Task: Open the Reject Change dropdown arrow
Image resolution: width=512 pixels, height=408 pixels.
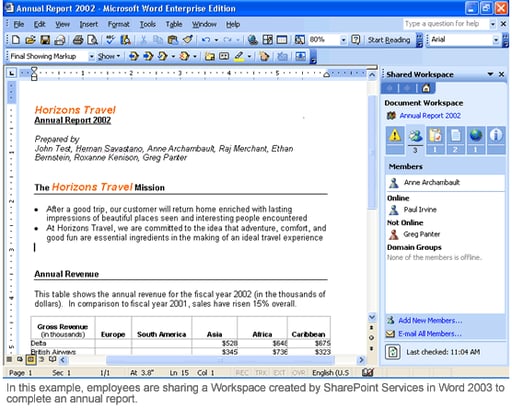Action: tap(195, 56)
